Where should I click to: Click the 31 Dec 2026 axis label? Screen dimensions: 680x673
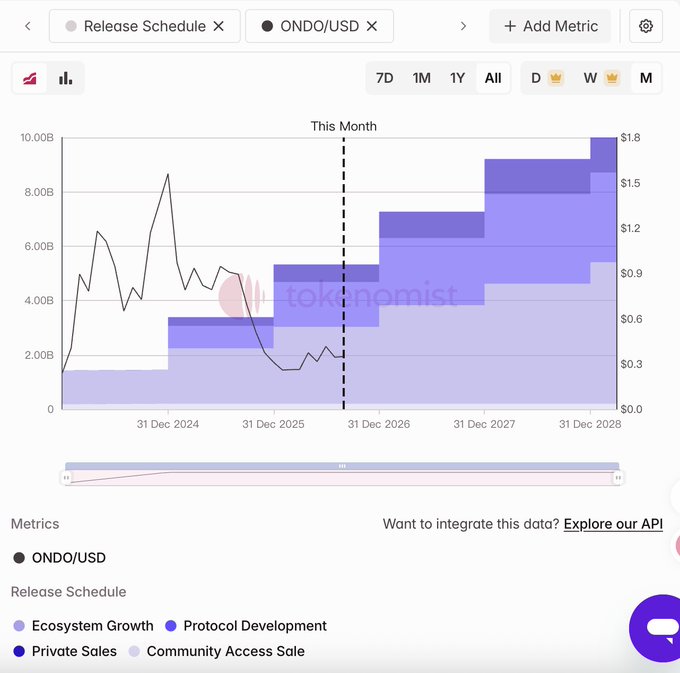(x=379, y=424)
